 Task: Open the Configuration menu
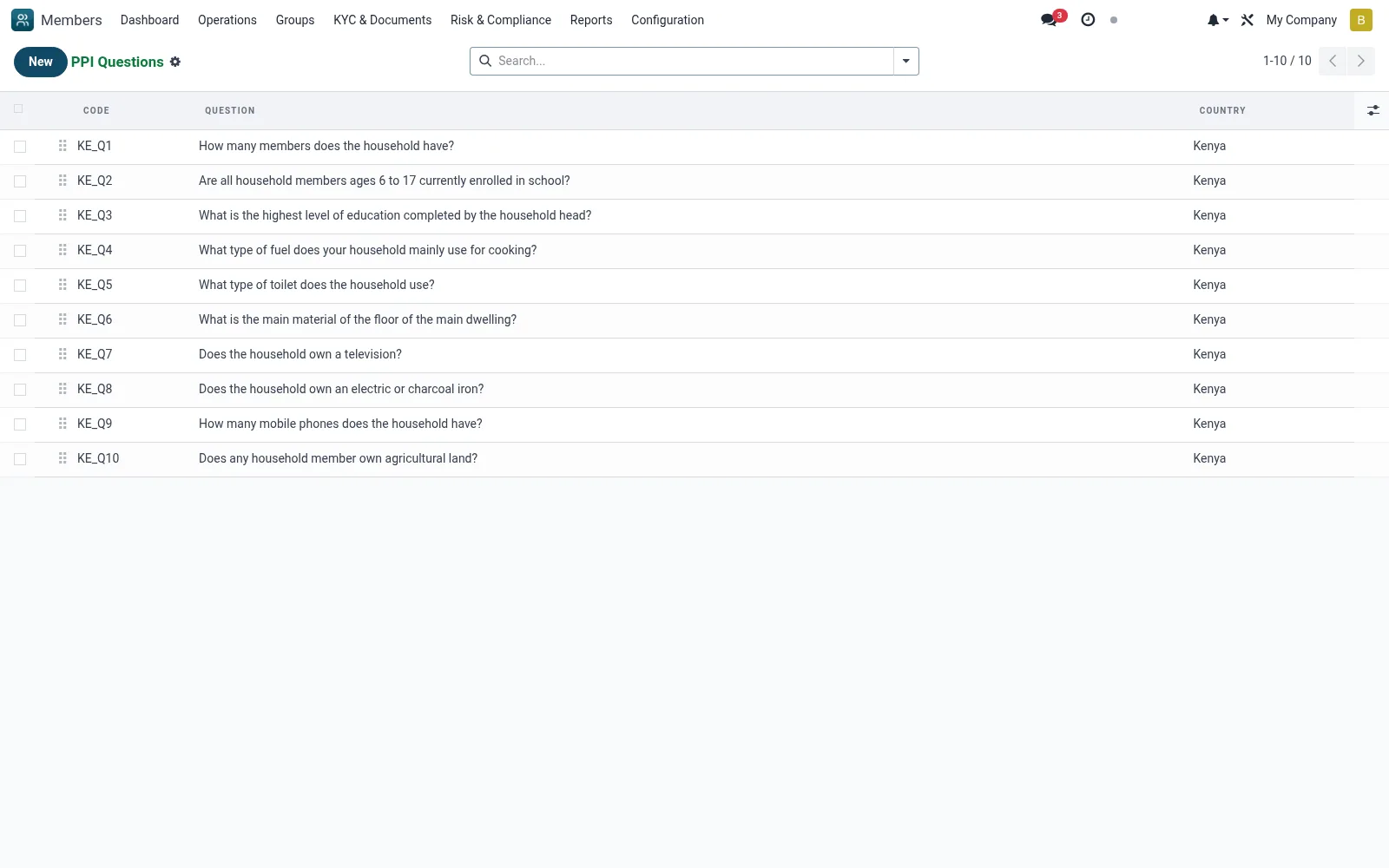(x=668, y=20)
